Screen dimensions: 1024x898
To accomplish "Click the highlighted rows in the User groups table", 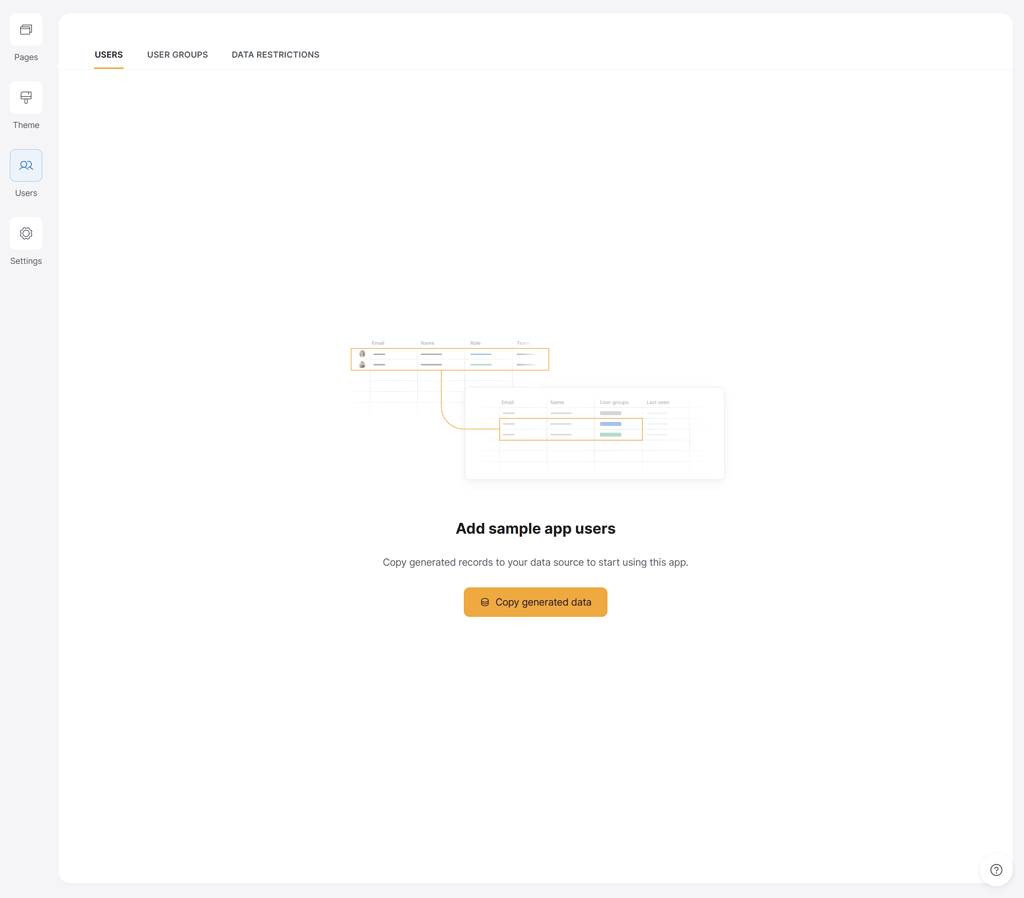I will pyautogui.click(x=570, y=429).
